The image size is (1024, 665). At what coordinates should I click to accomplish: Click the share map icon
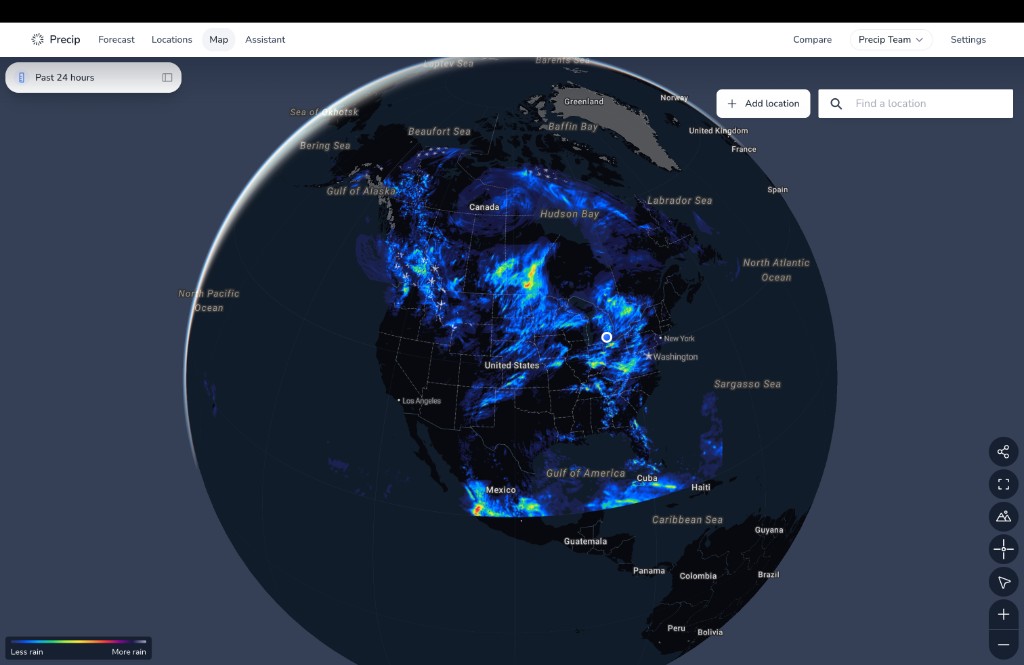point(1003,451)
